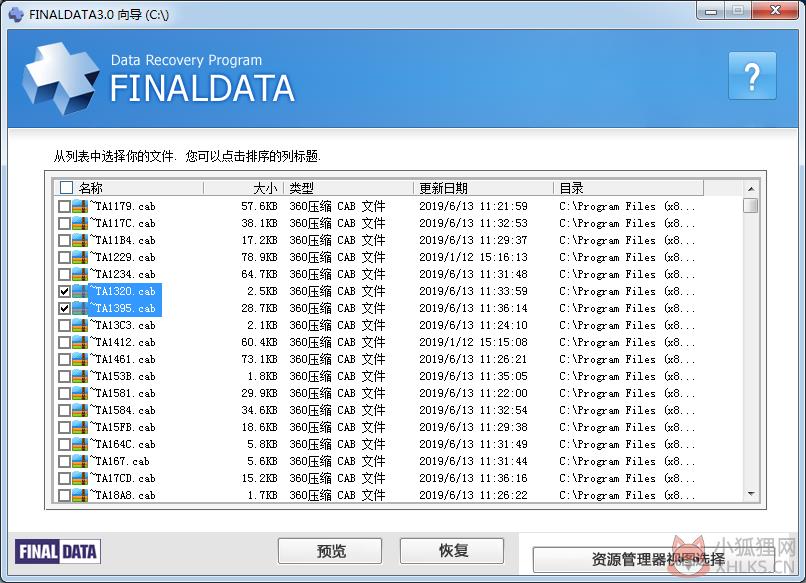This screenshot has width=806, height=583.
Task: Check the box for ~TA17CD.cab
Action: click(x=64, y=478)
